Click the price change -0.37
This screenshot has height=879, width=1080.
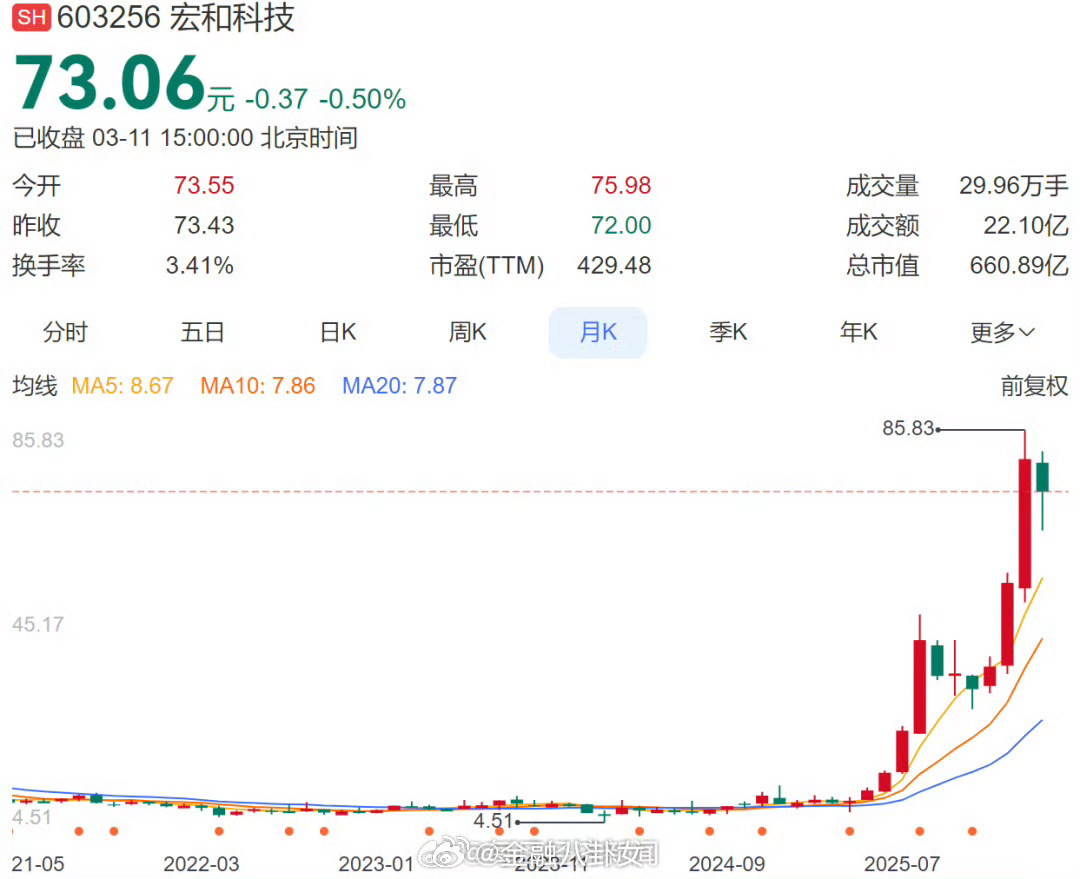pos(276,99)
